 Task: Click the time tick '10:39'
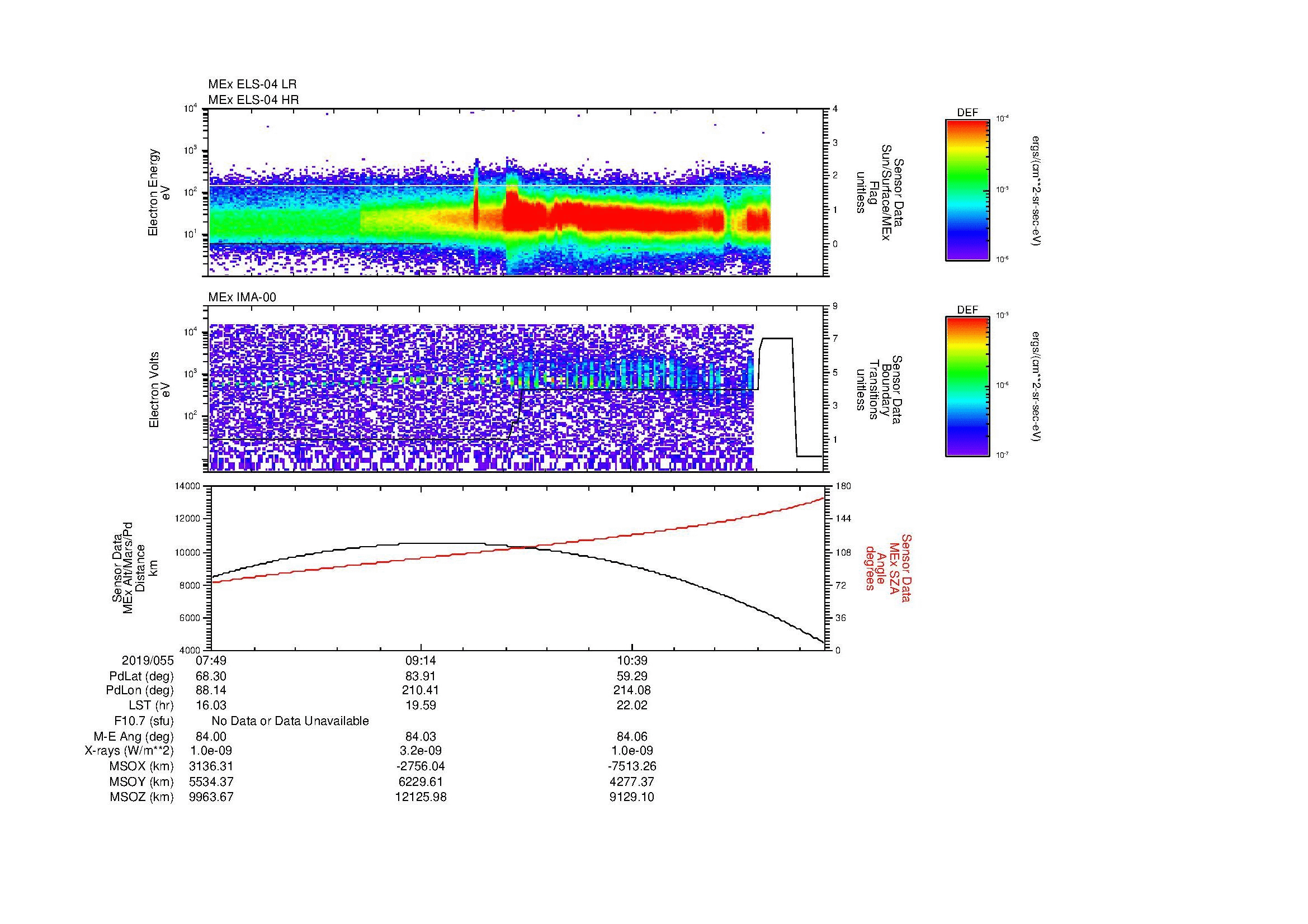click(632, 661)
